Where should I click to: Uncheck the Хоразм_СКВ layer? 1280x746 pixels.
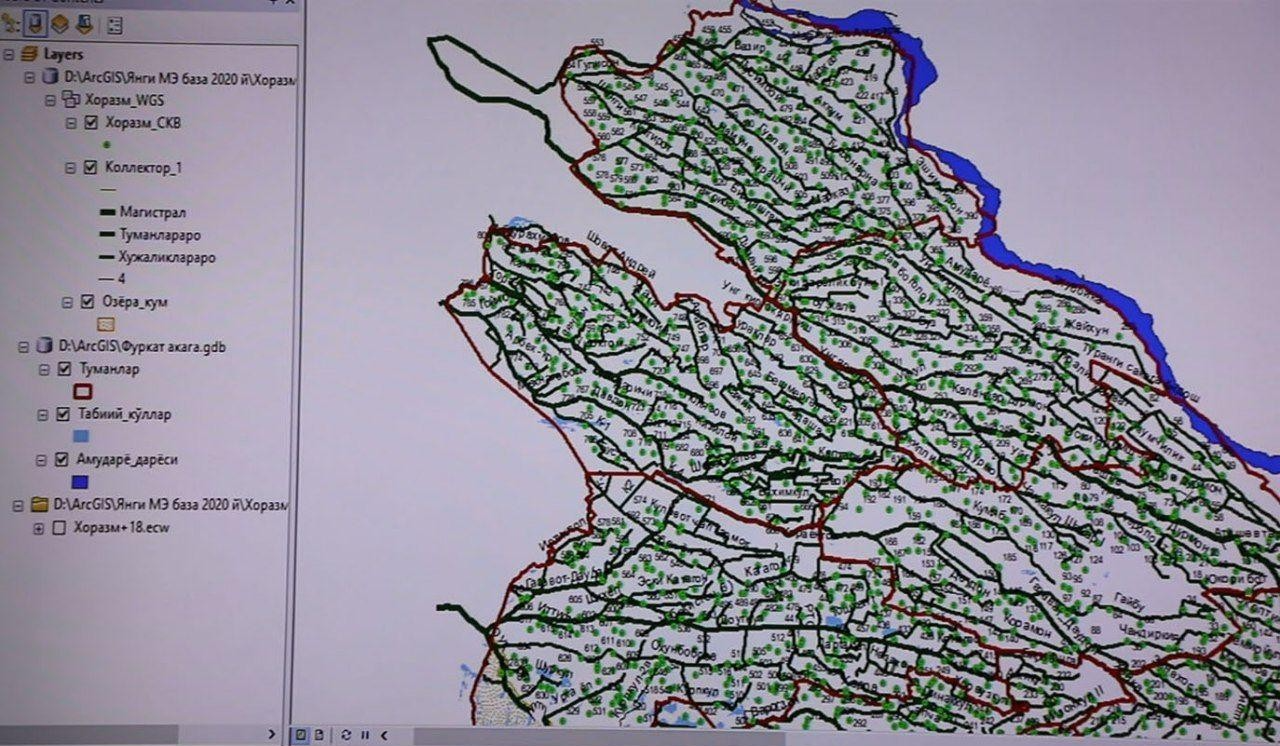pos(92,123)
